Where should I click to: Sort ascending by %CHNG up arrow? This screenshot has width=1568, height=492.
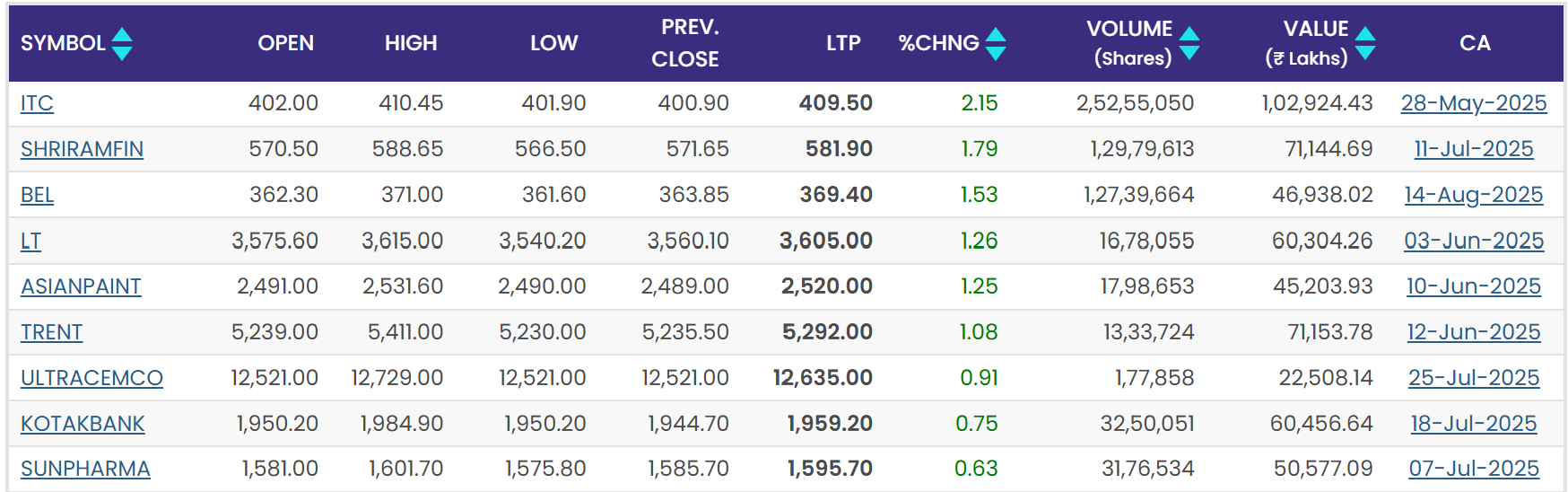996,35
